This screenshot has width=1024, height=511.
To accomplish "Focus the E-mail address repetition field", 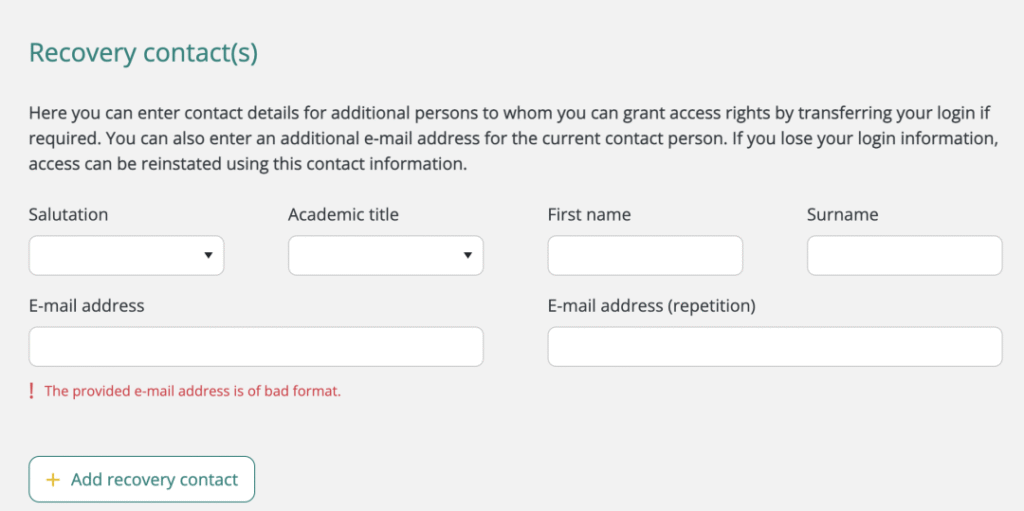I will [775, 347].
